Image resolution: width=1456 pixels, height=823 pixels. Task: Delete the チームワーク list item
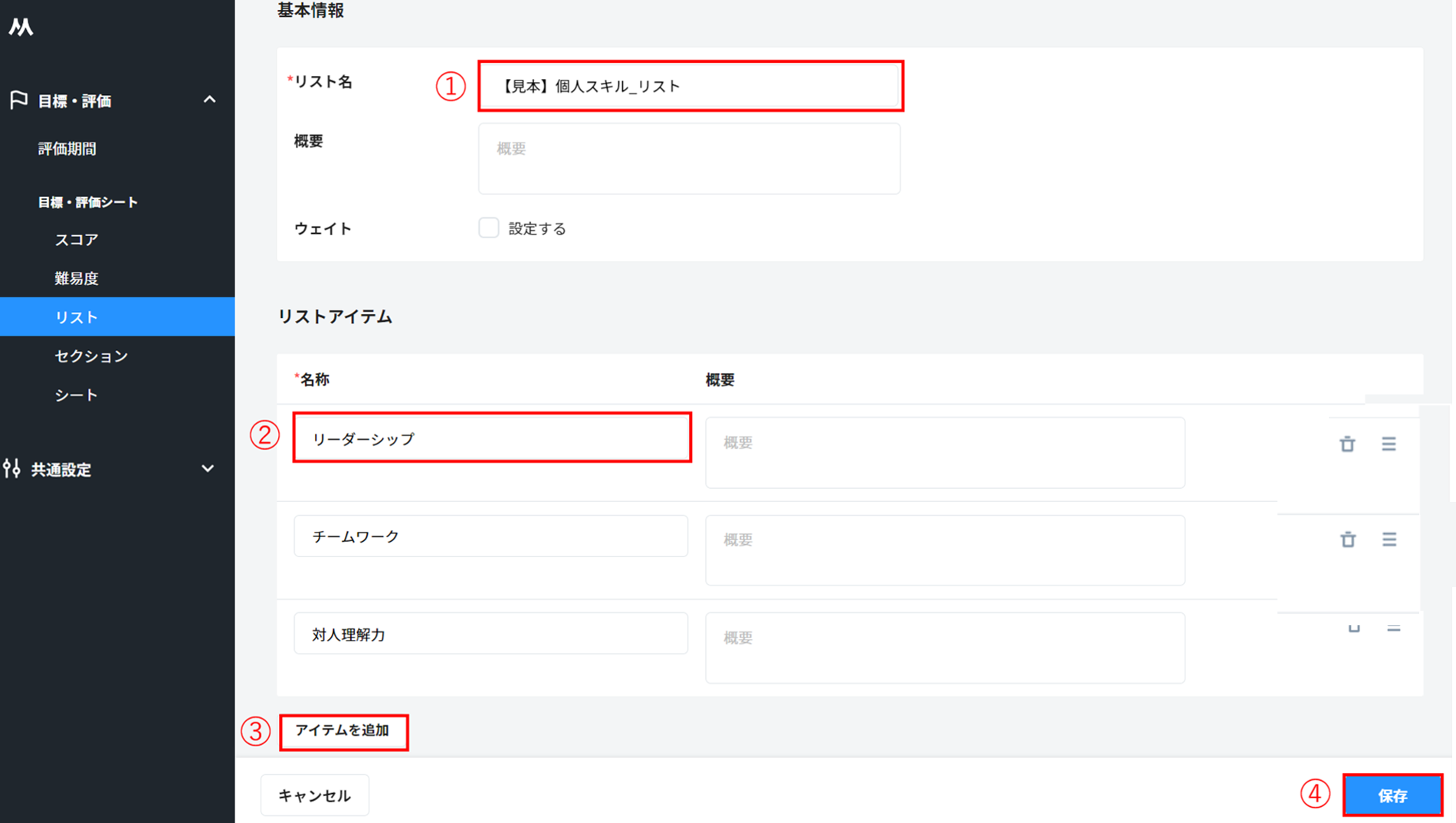[x=1347, y=539]
